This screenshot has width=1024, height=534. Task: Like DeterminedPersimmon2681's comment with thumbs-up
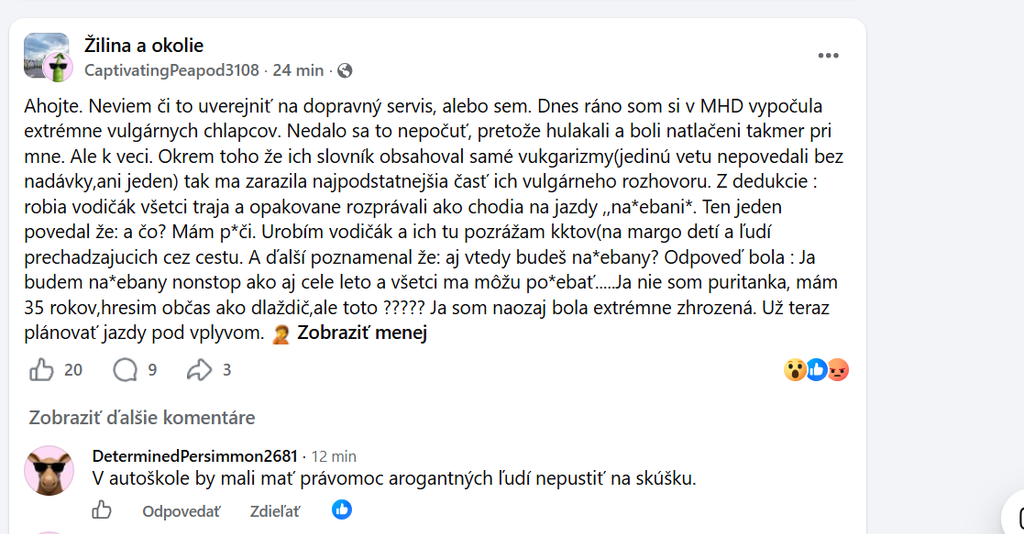click(x=101, y=510)
